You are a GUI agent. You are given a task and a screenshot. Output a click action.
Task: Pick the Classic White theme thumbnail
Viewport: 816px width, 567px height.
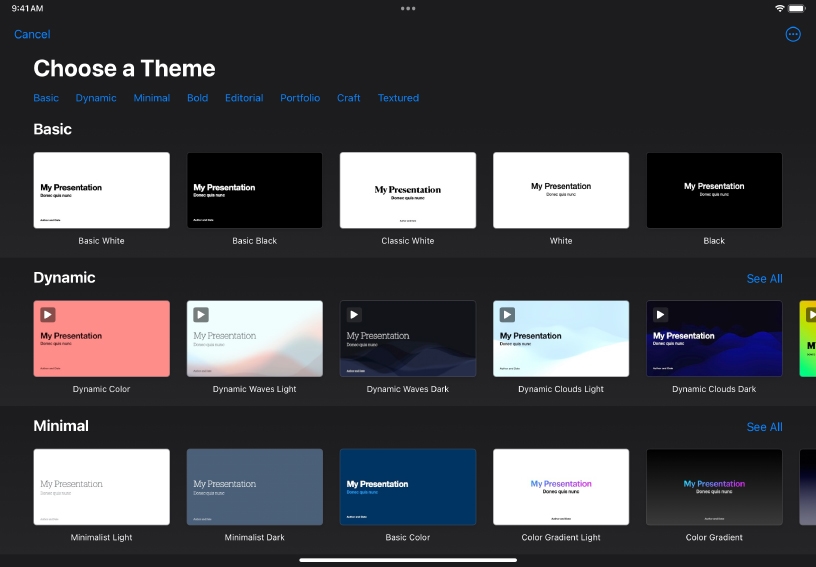408,190
